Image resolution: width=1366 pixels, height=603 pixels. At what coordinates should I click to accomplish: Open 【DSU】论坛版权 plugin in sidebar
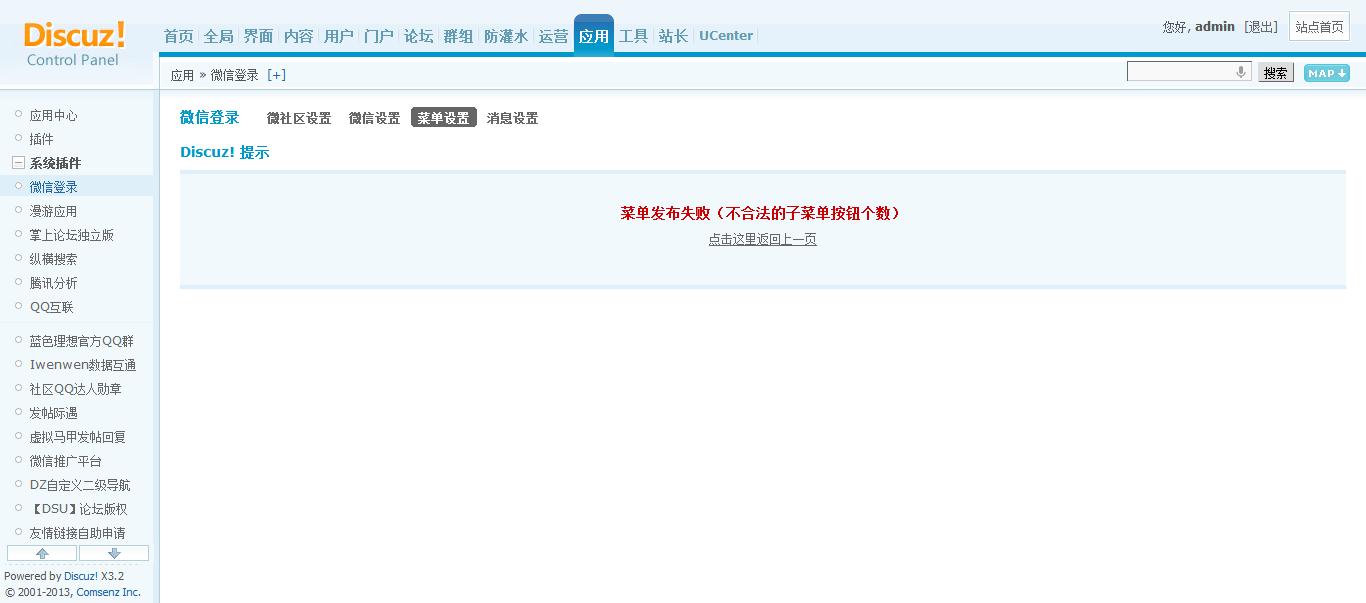tap(78, 509)
